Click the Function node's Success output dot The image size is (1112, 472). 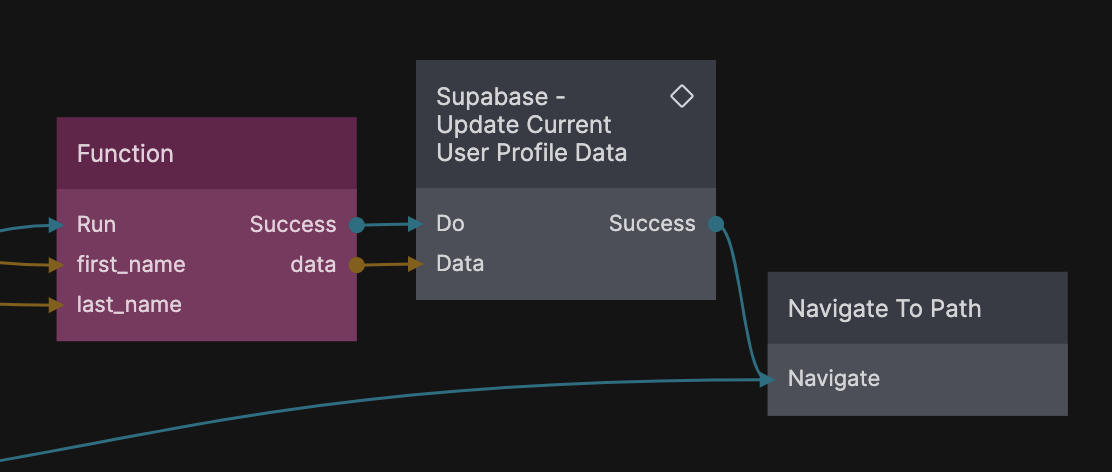point(356,225)
